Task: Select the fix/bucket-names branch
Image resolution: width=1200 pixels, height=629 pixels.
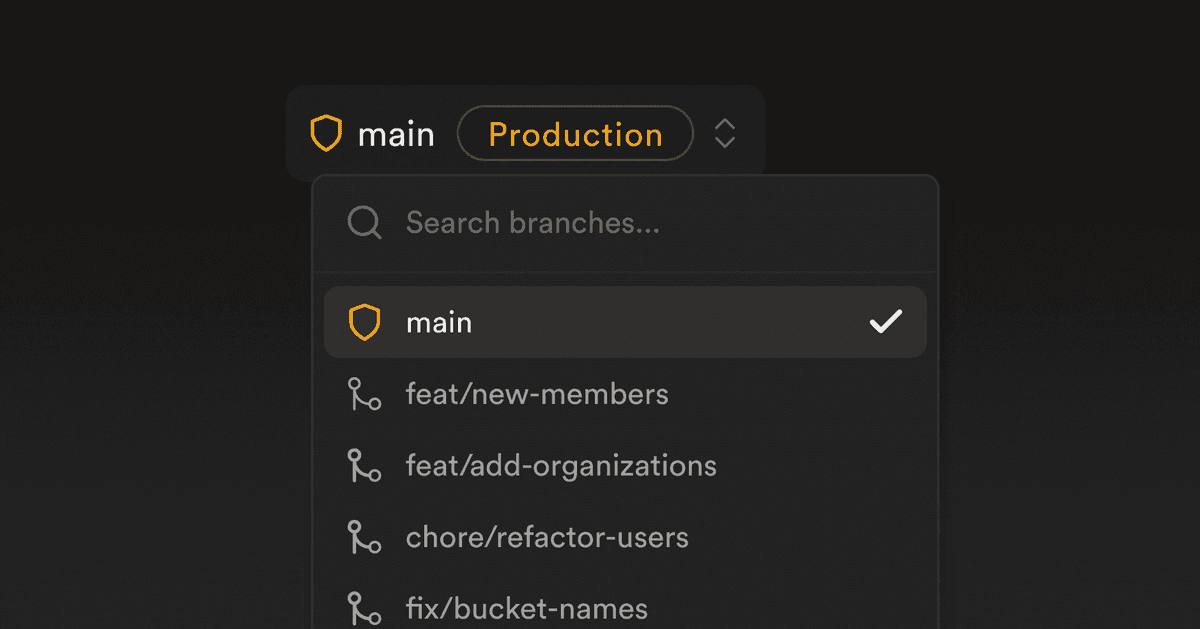Action: [x=526, y=608]
